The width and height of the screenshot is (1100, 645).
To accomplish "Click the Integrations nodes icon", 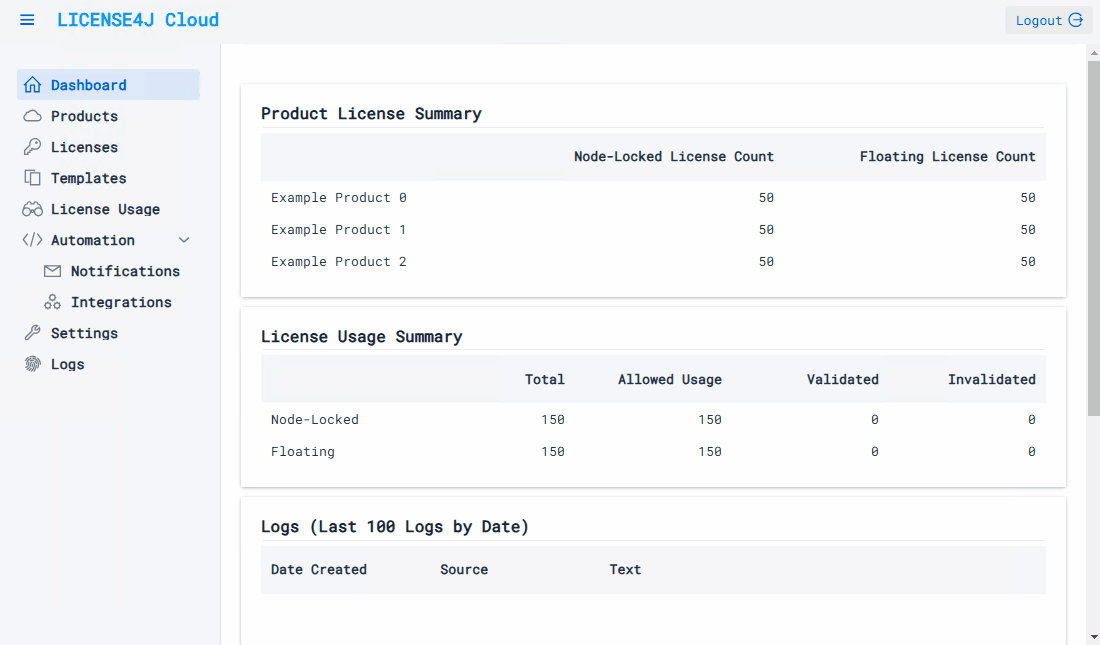I will pos(53,302).
